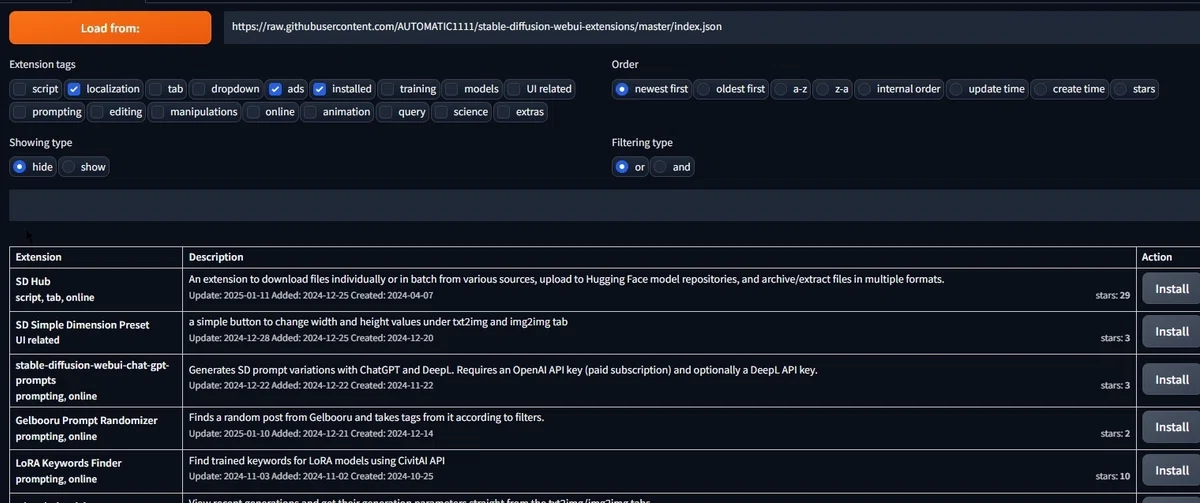Install LoRA Keywords Finder extension

point(1171,470)
